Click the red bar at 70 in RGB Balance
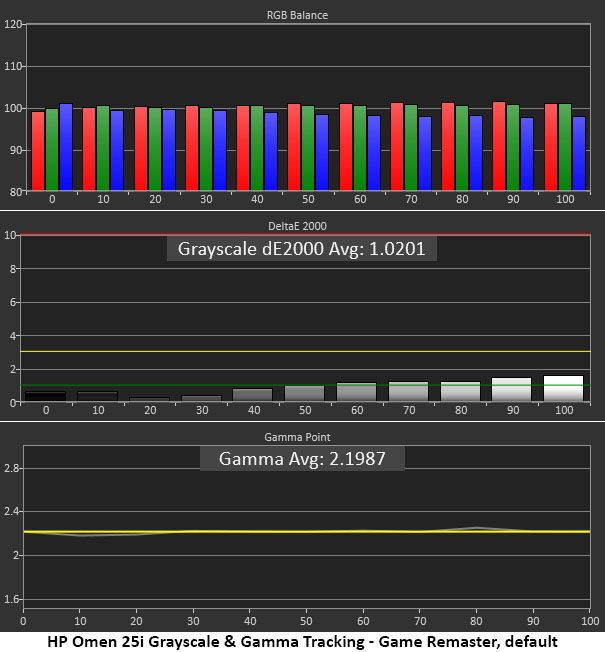Viewport: 605px width, 652px height. [397, 147]
